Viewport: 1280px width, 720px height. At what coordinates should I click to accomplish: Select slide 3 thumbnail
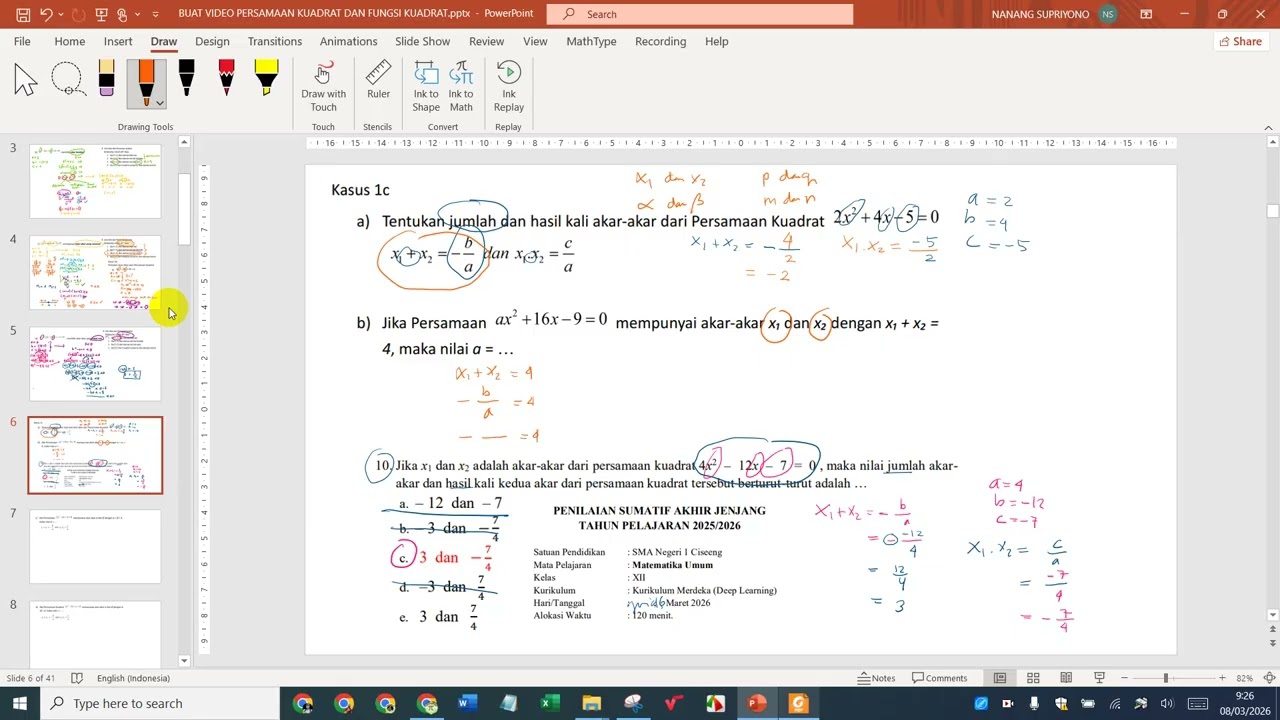pos(95,181)
